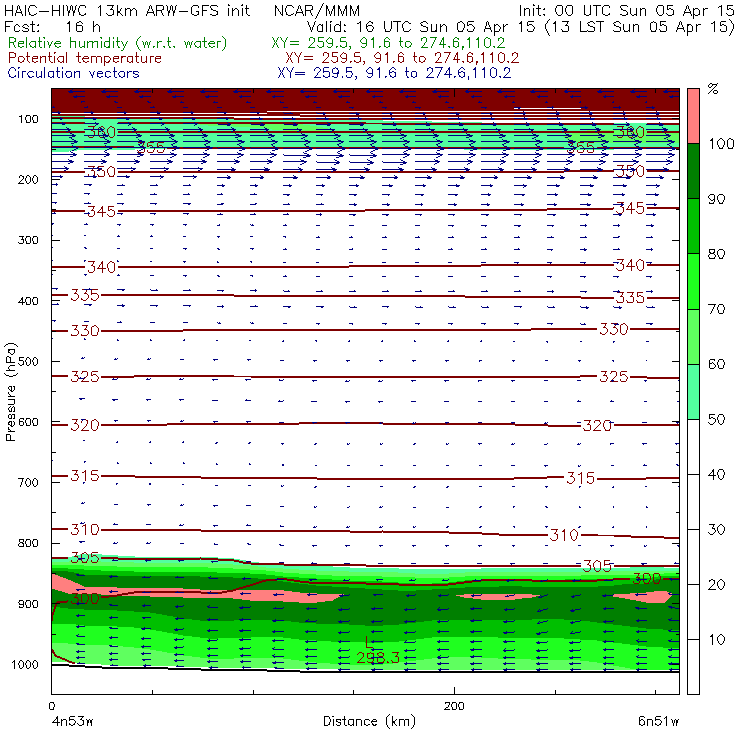740x740 pixels.
Task: Select the red 'Potential temperature' legend text
Action: (85, 58)
